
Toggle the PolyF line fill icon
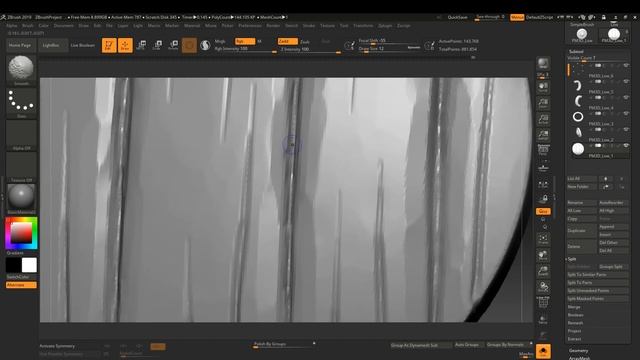[543, 302]
